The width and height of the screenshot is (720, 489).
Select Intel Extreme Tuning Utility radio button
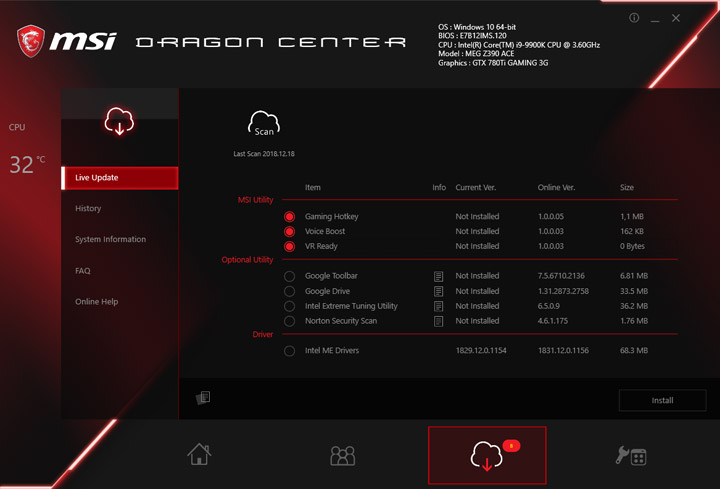(289, 306)
